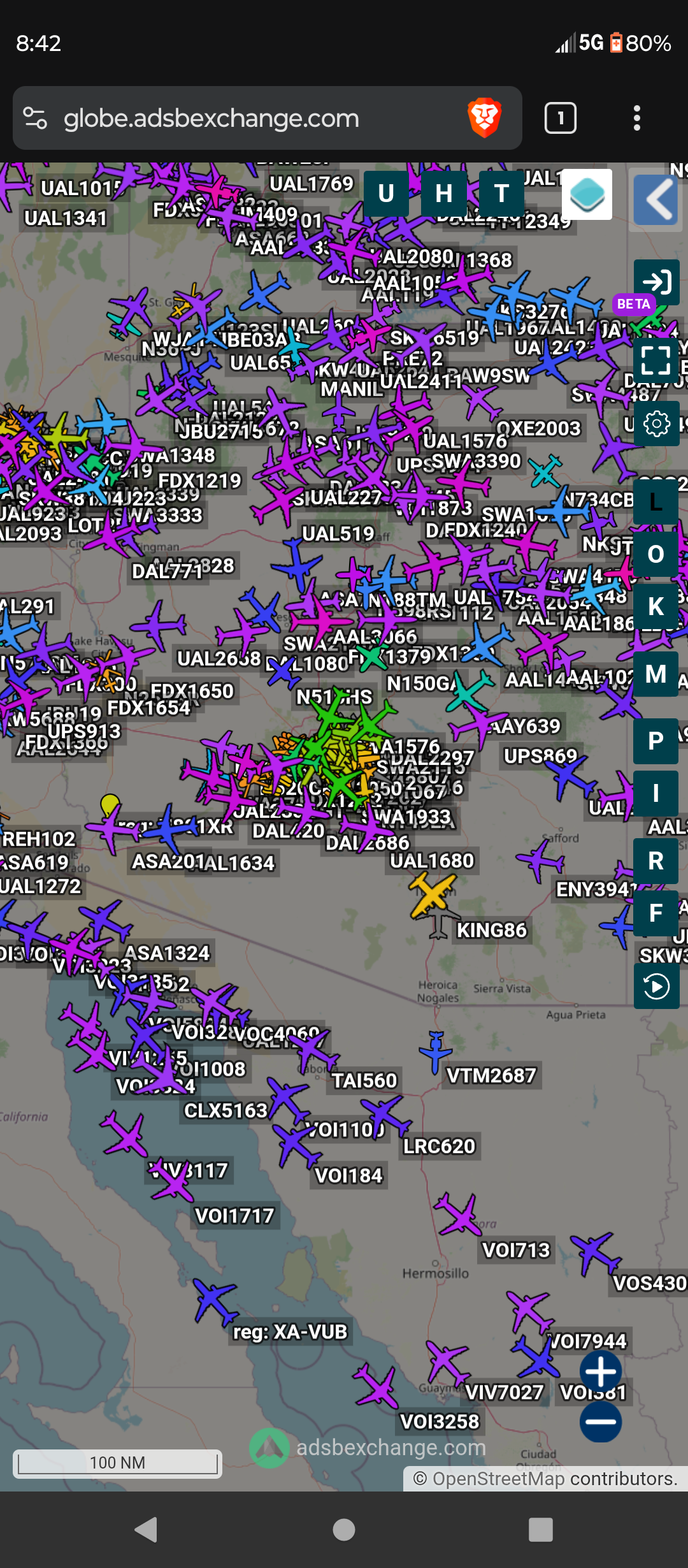This screenshot has height=1568, width=688.
Task: Select the VTM2687 helicopter icon
Action: click(x=436, y=1052)
